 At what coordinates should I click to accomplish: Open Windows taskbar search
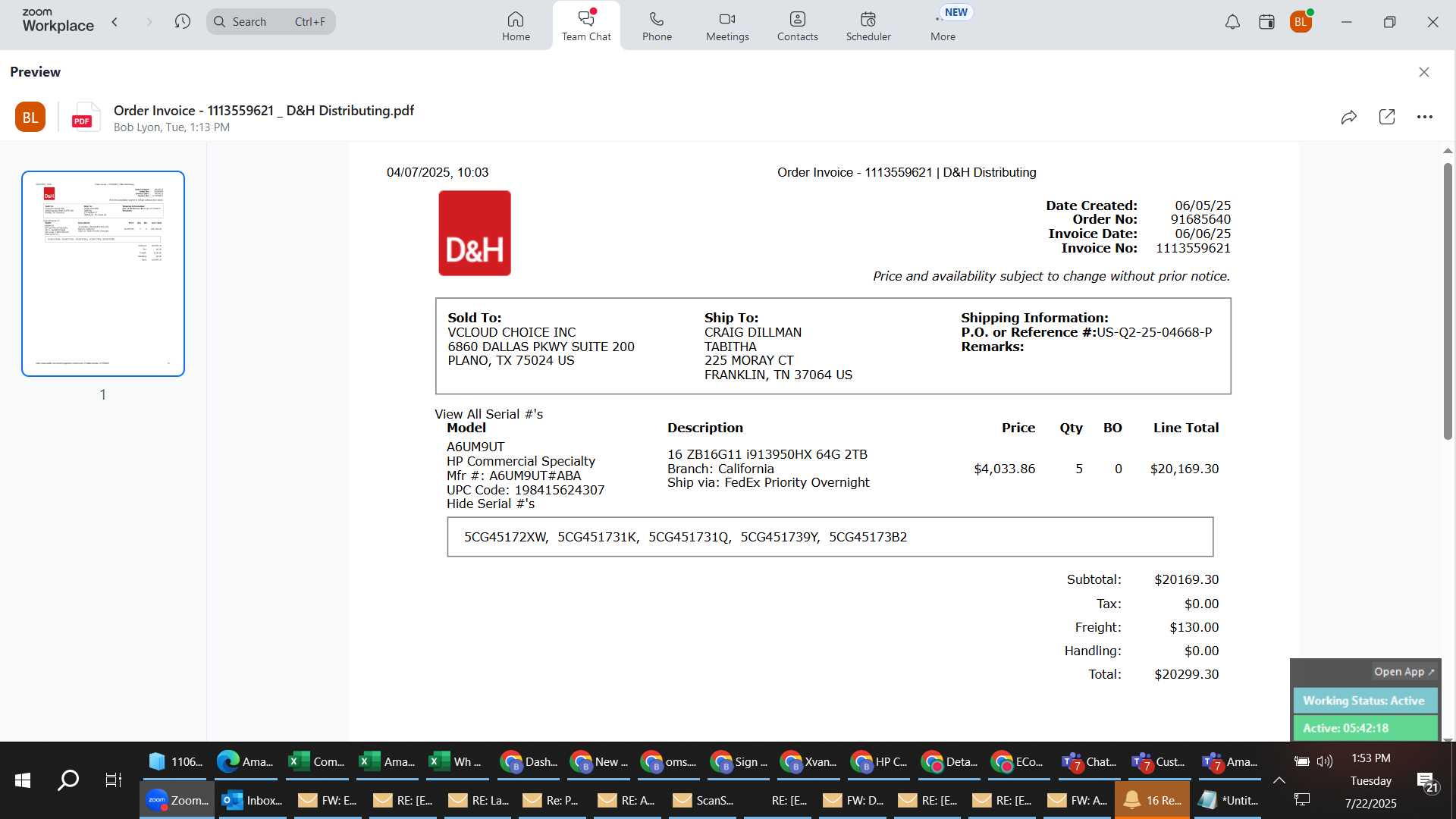point(68,780)
